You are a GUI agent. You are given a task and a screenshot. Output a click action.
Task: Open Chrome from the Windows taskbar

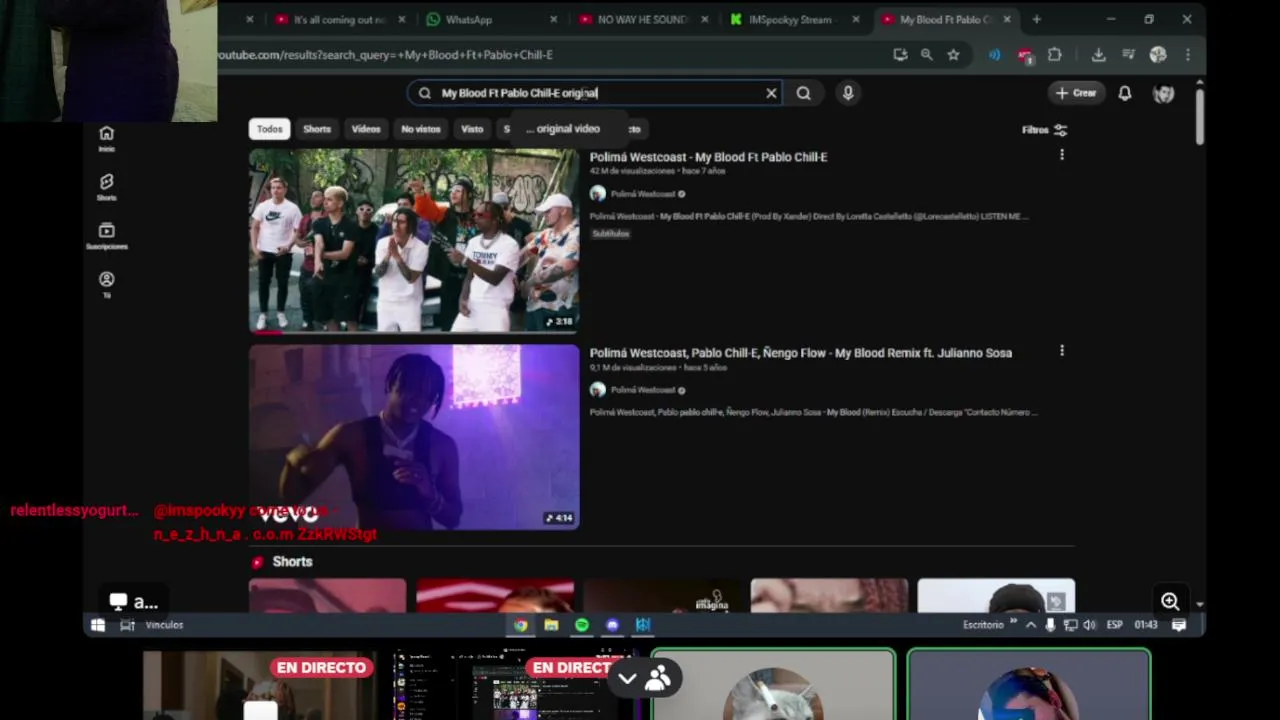click(521, 625)
